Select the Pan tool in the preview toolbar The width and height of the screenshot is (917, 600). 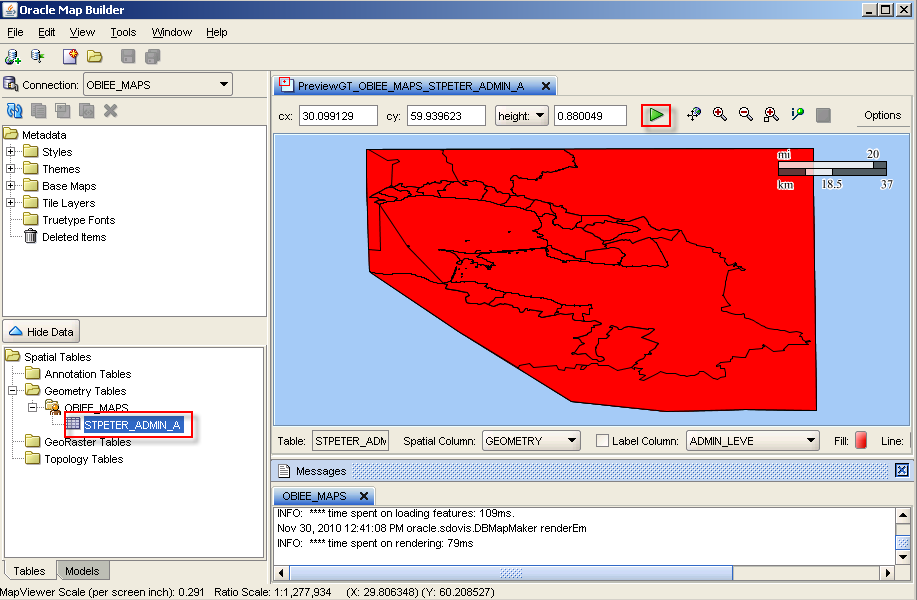(x=694, y=115)
